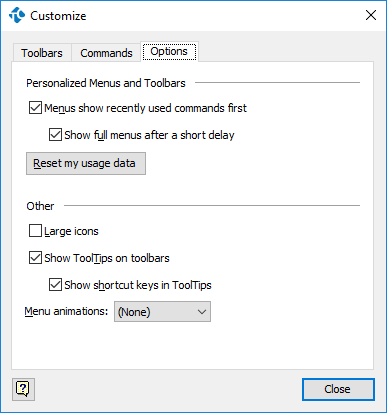This screenshot has width=387, height=413.
Task: Click the Personalized Menus and Toolbars heading
Action: pyautogui.click(x=106, y=83)
